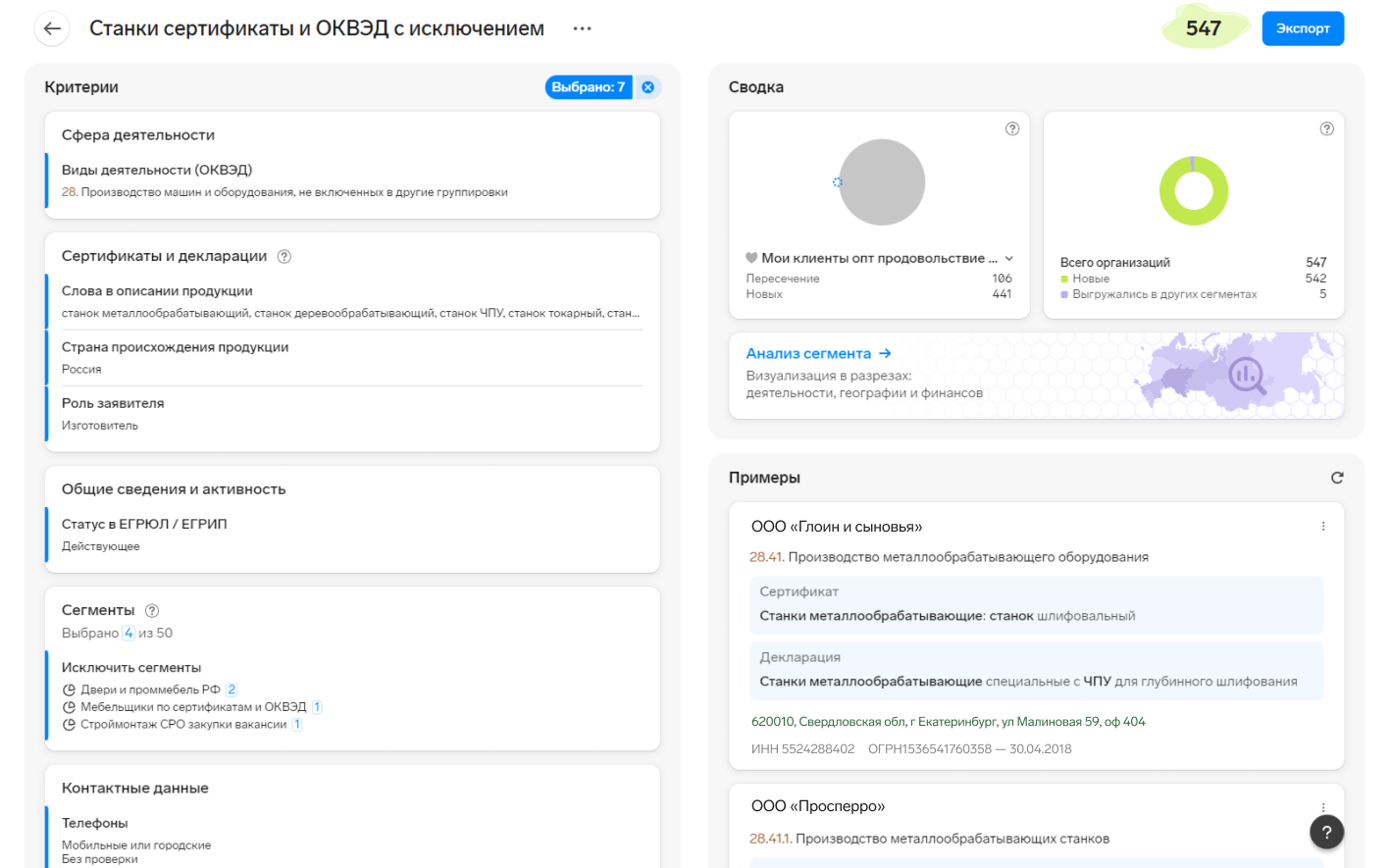Click the gray circle chart
The height and width of the screenshot is (868, 1391).
click(x=882, y=182)
